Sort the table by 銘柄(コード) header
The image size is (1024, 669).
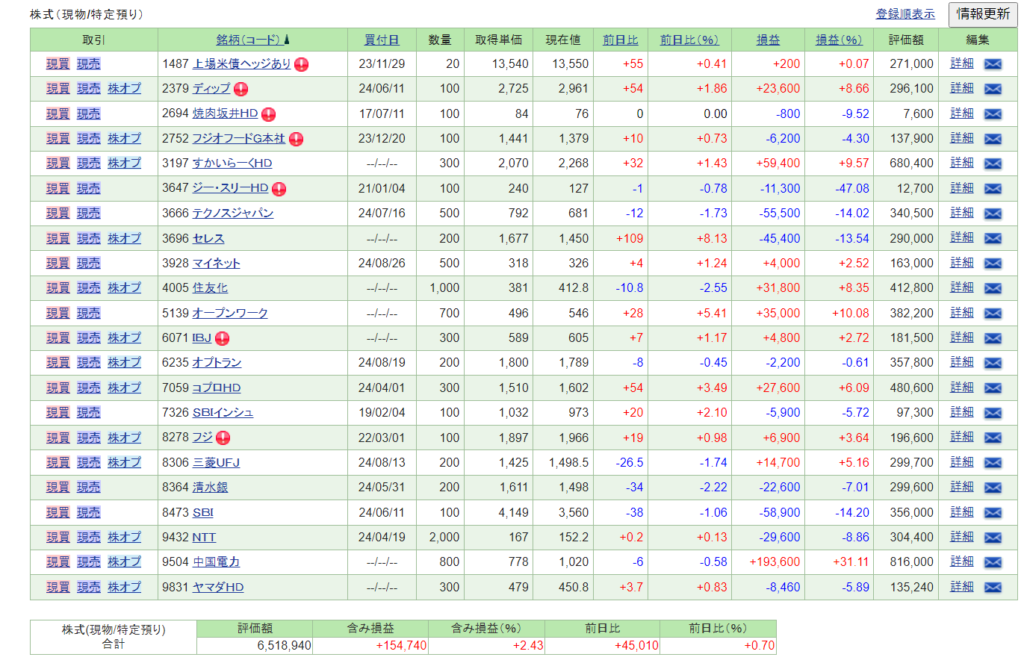coord(248,40)
